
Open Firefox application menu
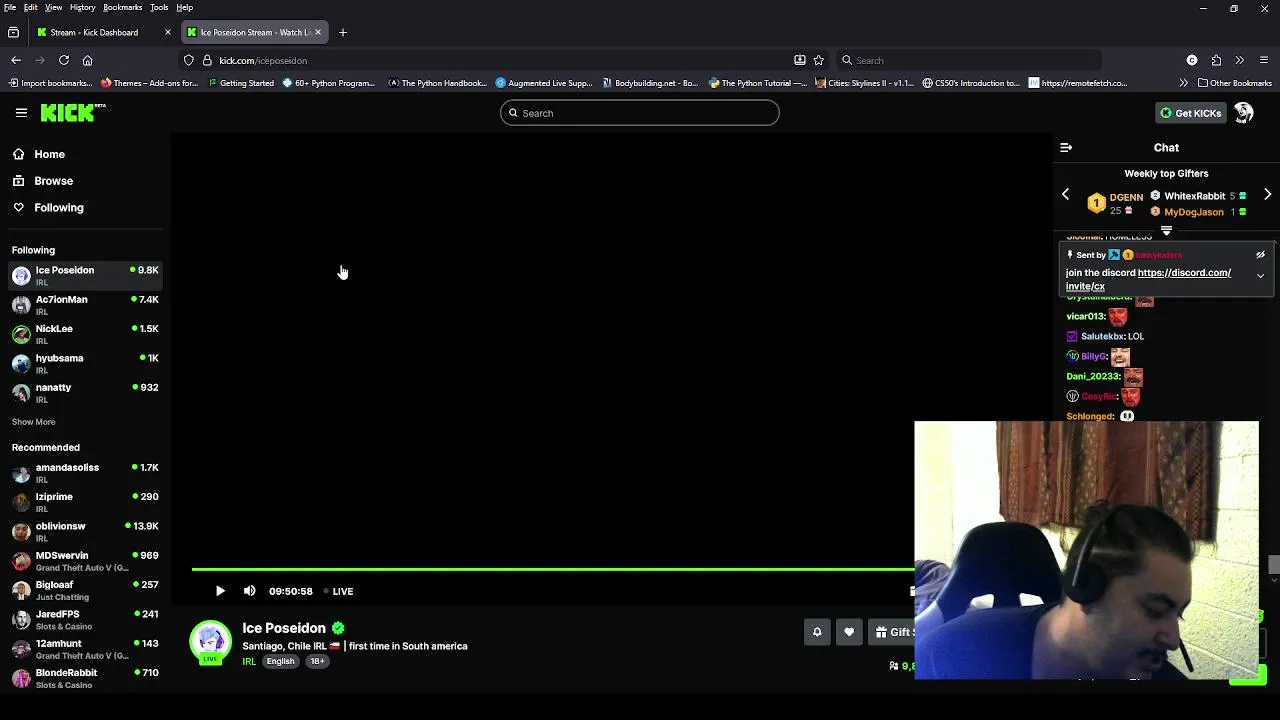pos(1264,60)
